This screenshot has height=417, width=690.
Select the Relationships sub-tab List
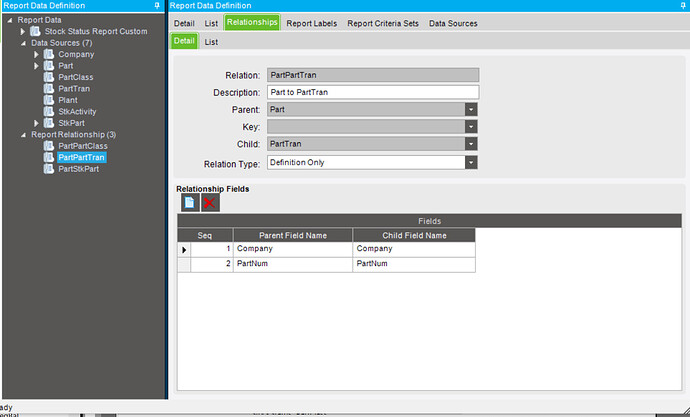pyautogui.click(x=211, y=42)
